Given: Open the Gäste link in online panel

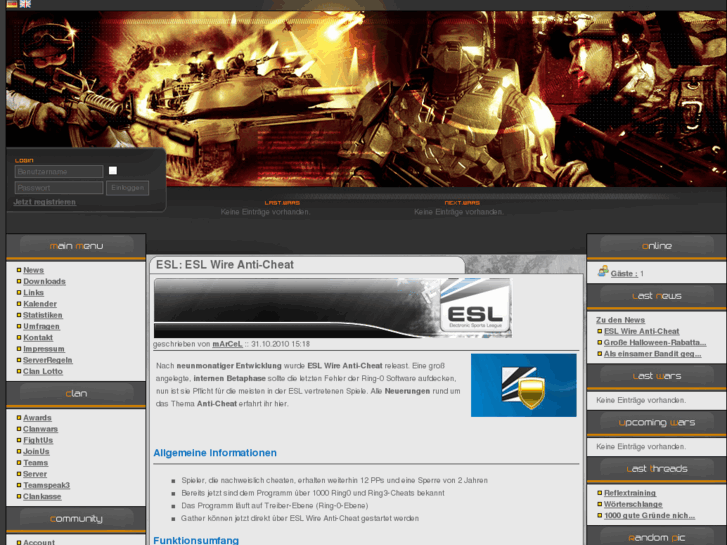Looking at the screenshot, I should 624,274.
